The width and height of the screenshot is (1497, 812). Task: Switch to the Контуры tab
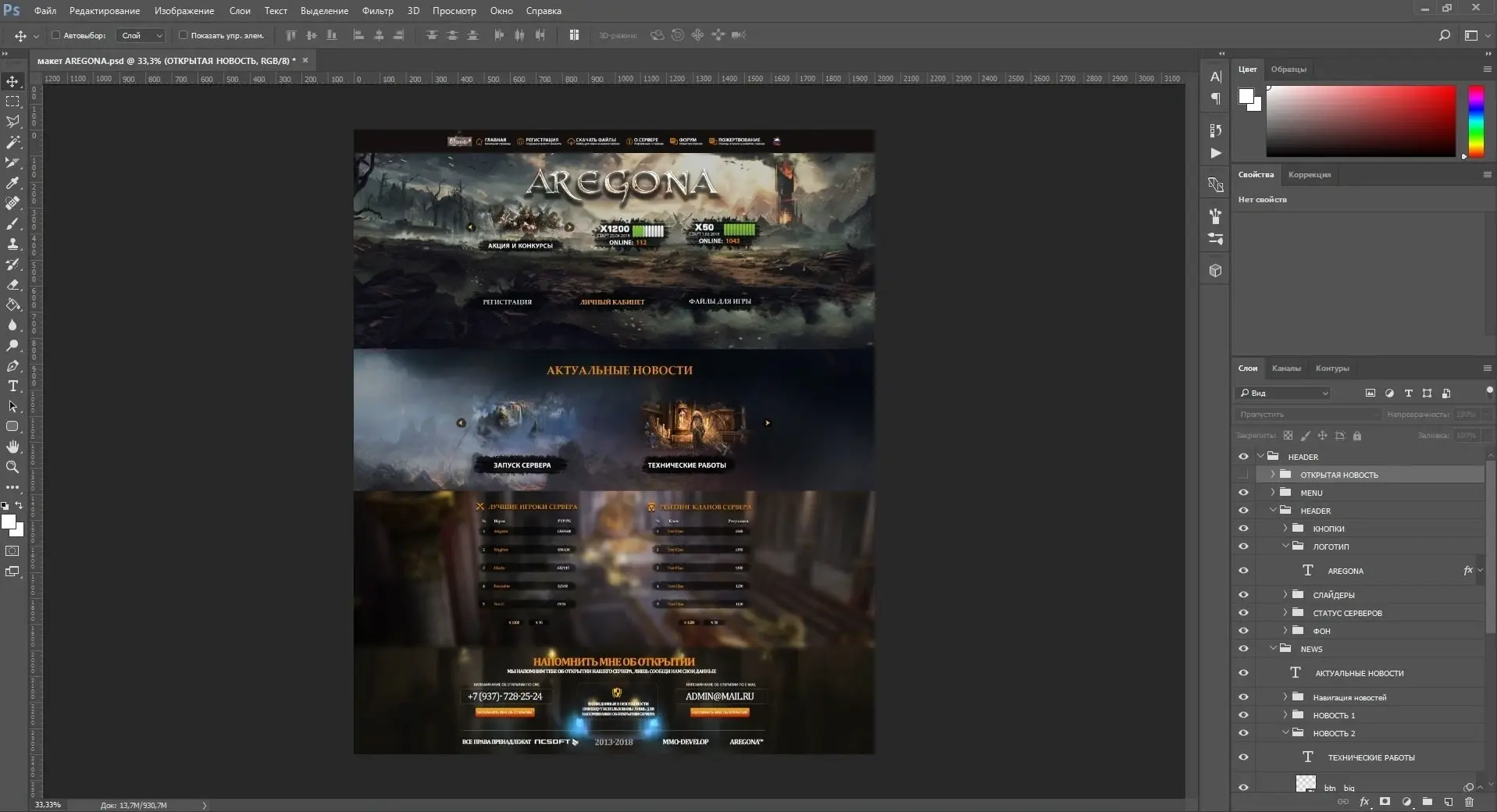(1332, 368)
